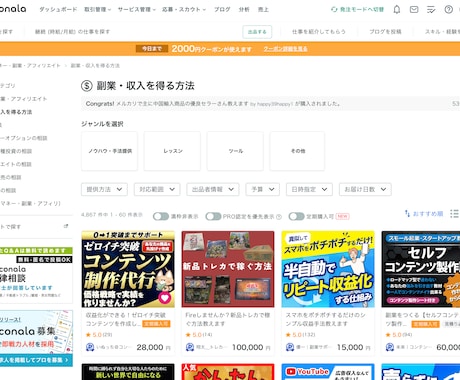Select 仕事を紹介してもらう in the sub navigation

pyautogui.click(x=319, y=32)
